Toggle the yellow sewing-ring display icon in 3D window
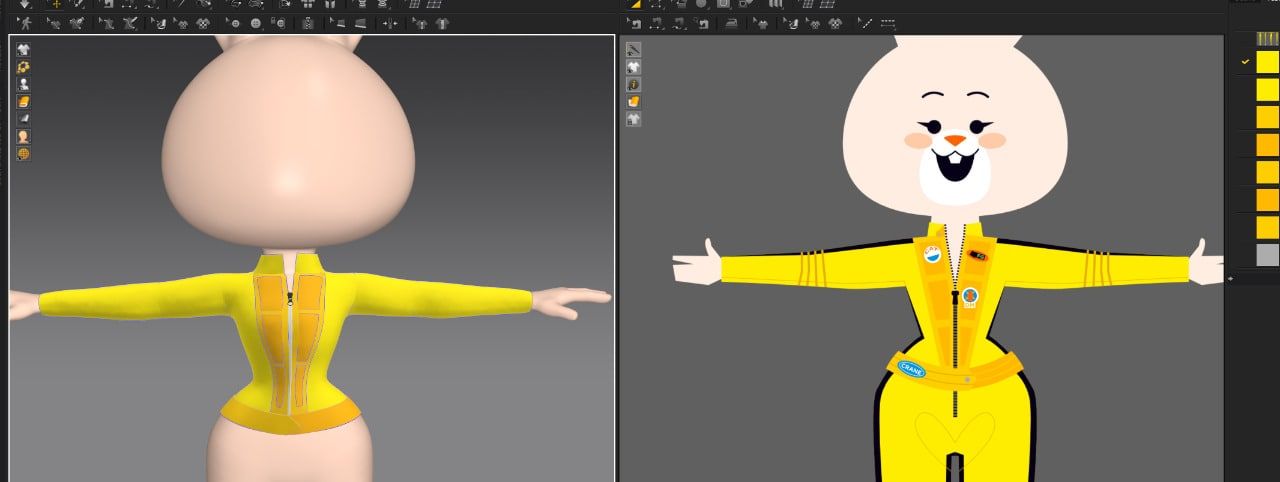This screenshot has width=1280, height=482. point(23,67)
